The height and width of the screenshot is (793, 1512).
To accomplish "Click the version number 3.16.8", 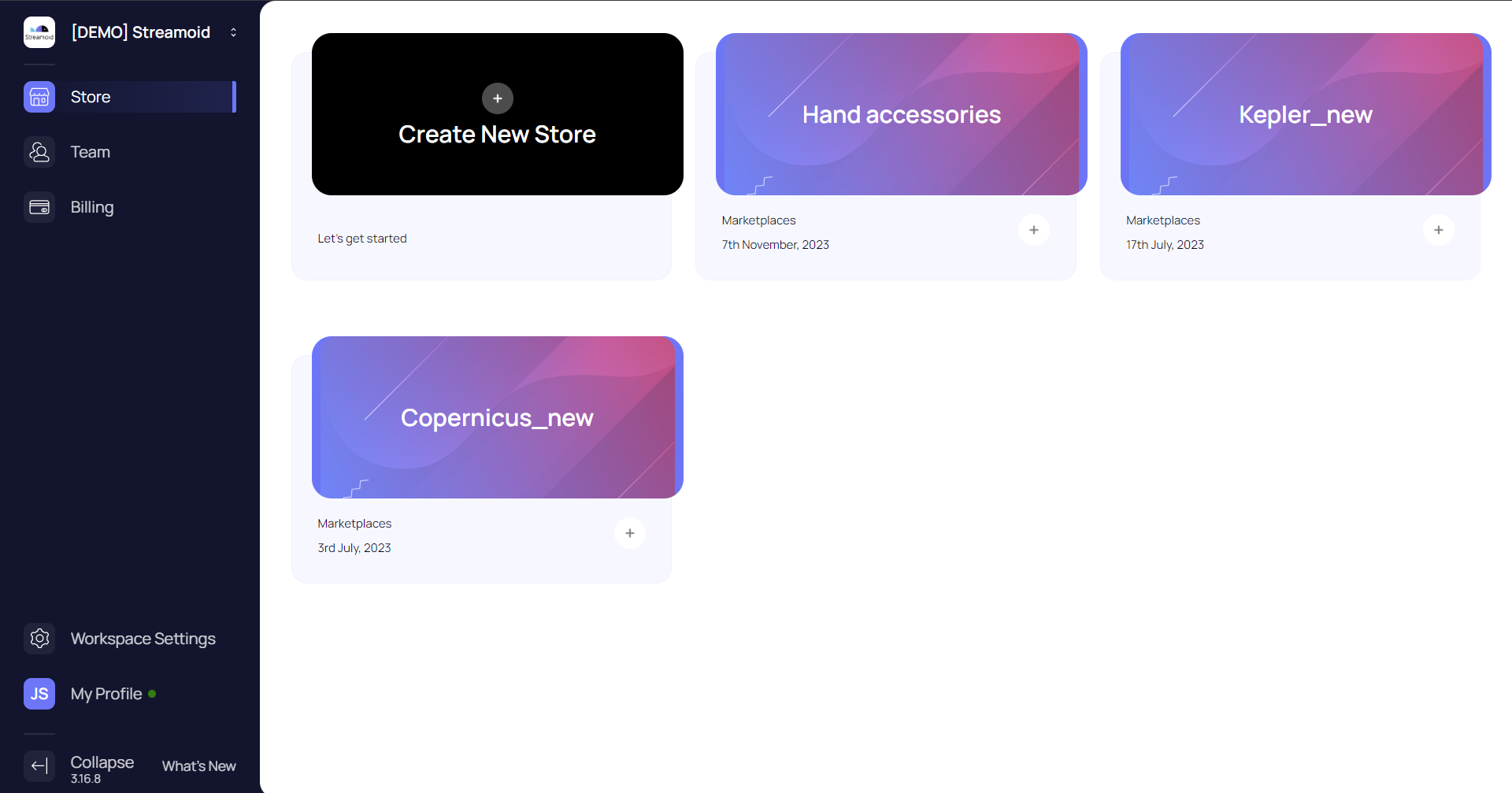I will click(x=85, y=778).
